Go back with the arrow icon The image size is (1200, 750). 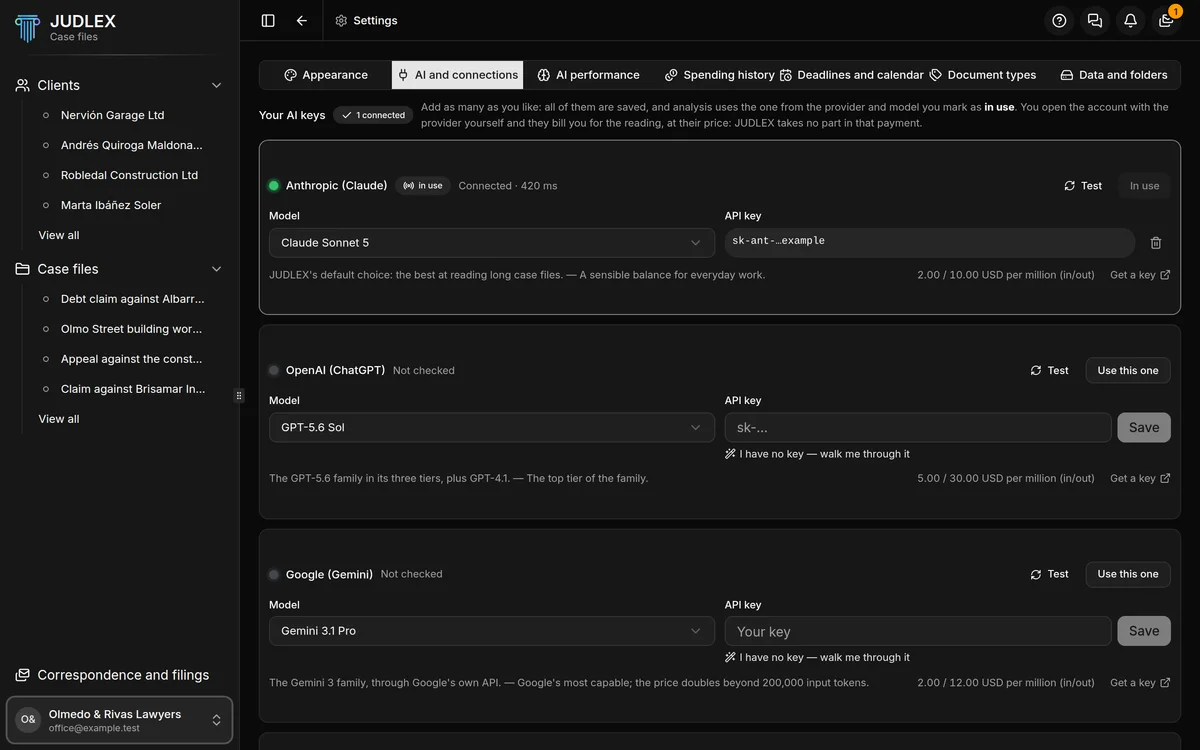302,20
